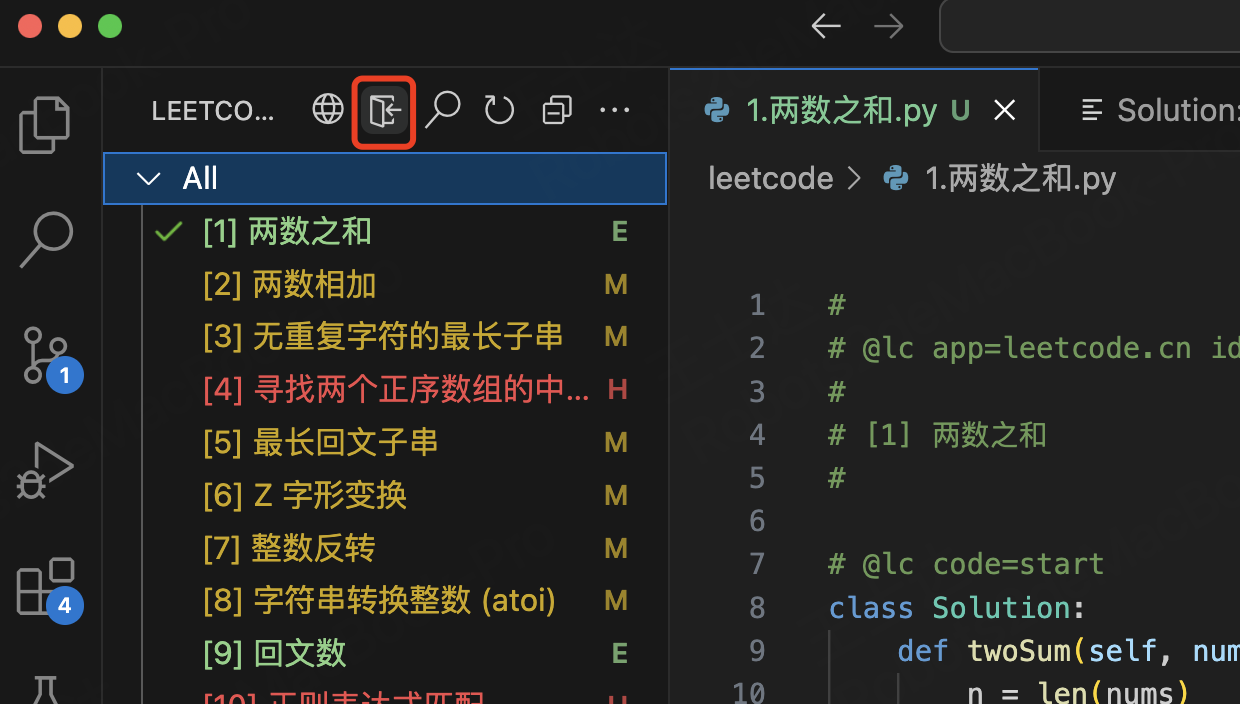Viewport: 1240px width, 704px height.
Task: Click the green checkmark beside 两数之和
Action: tap(169, 232)
